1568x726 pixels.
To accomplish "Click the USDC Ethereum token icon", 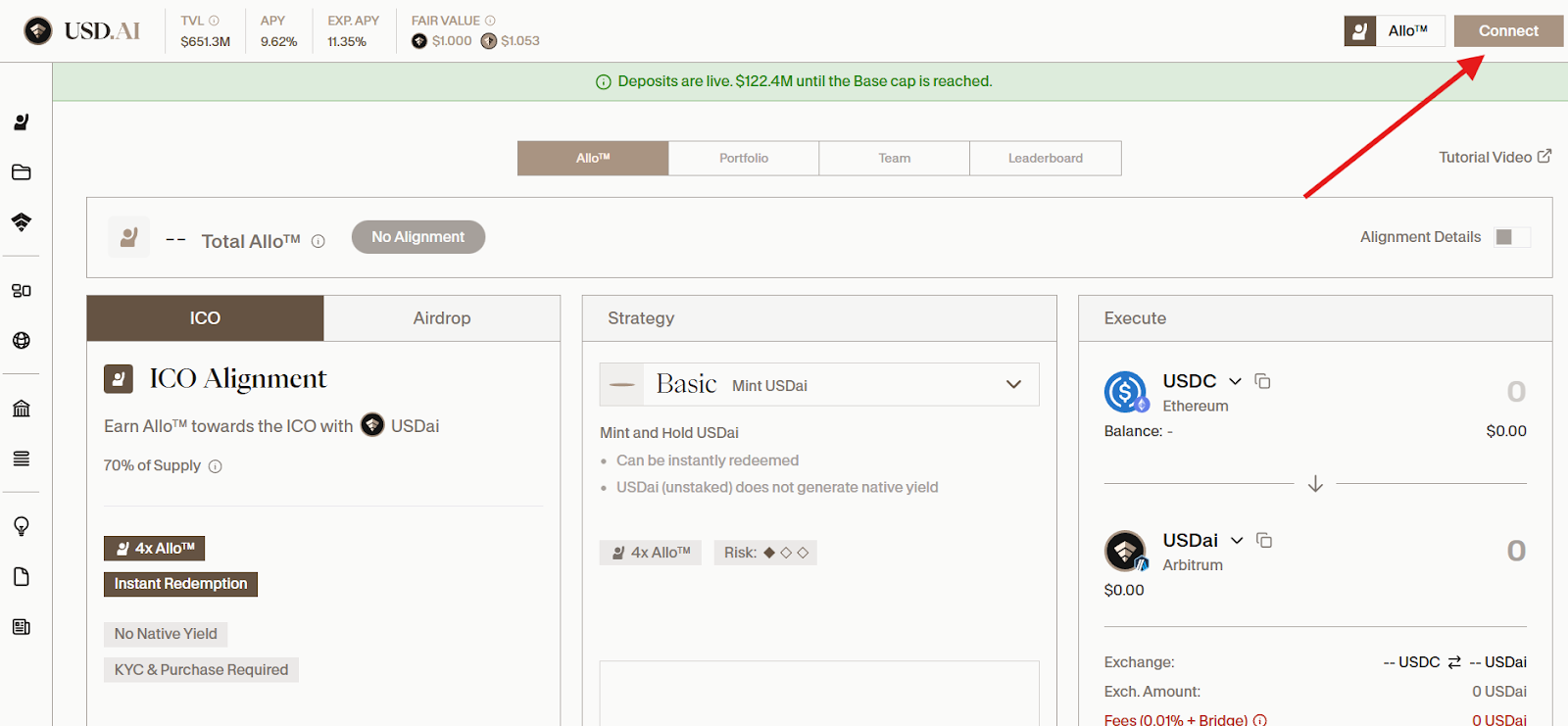I will click(1126, 392).
